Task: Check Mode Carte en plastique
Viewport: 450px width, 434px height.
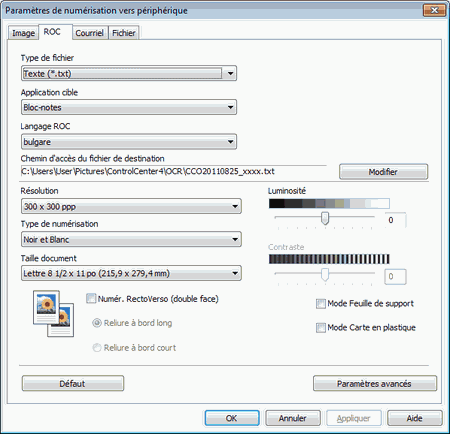Action: (x=321, y=328)
